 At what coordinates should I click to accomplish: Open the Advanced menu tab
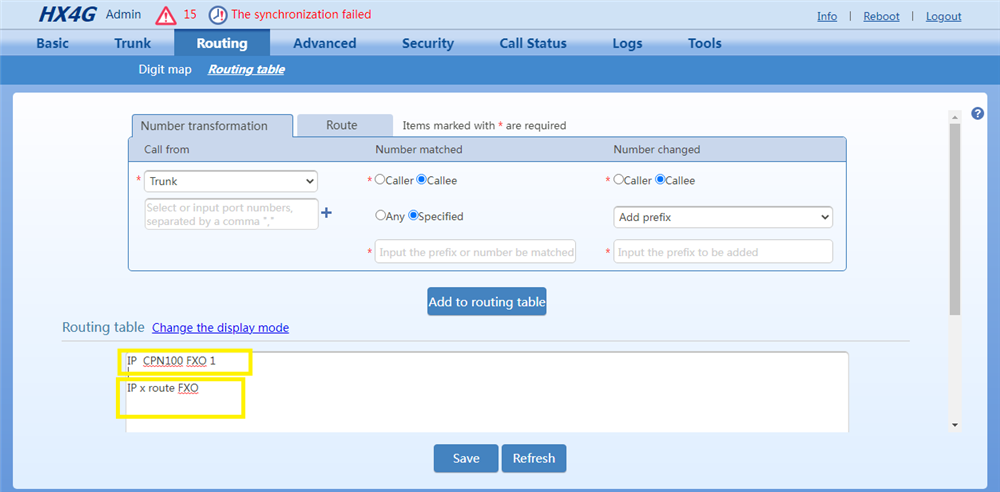coord(324,43)
